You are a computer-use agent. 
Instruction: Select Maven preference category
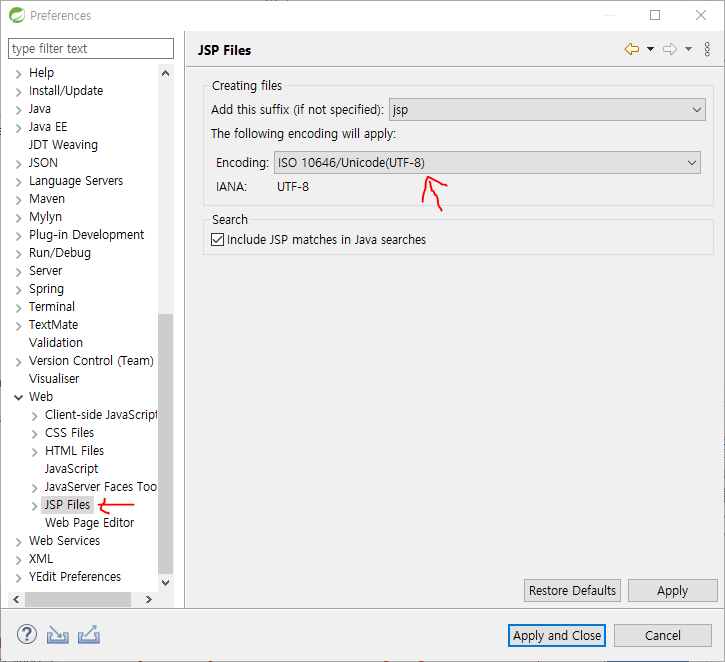point(47,199)
